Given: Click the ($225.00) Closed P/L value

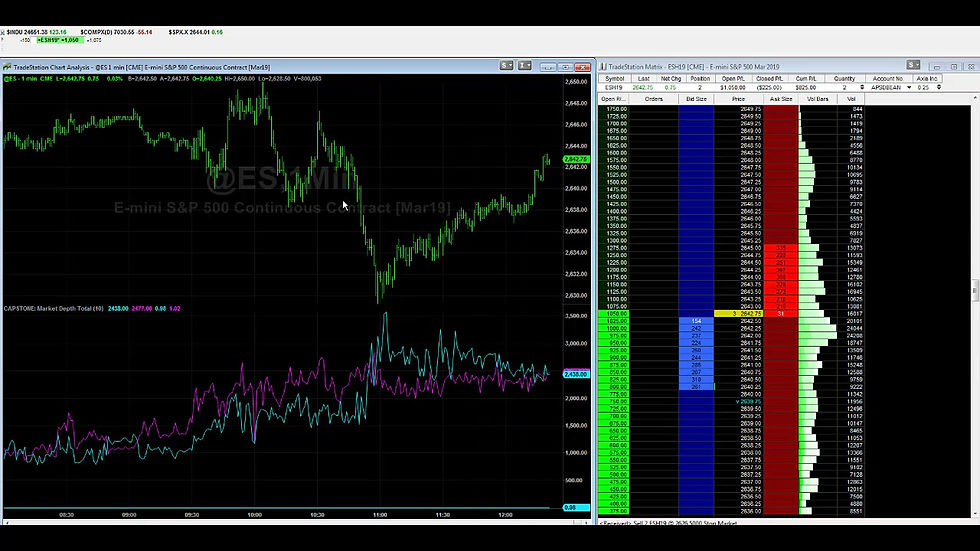Looking at the screenshot, I should [769, 87].
